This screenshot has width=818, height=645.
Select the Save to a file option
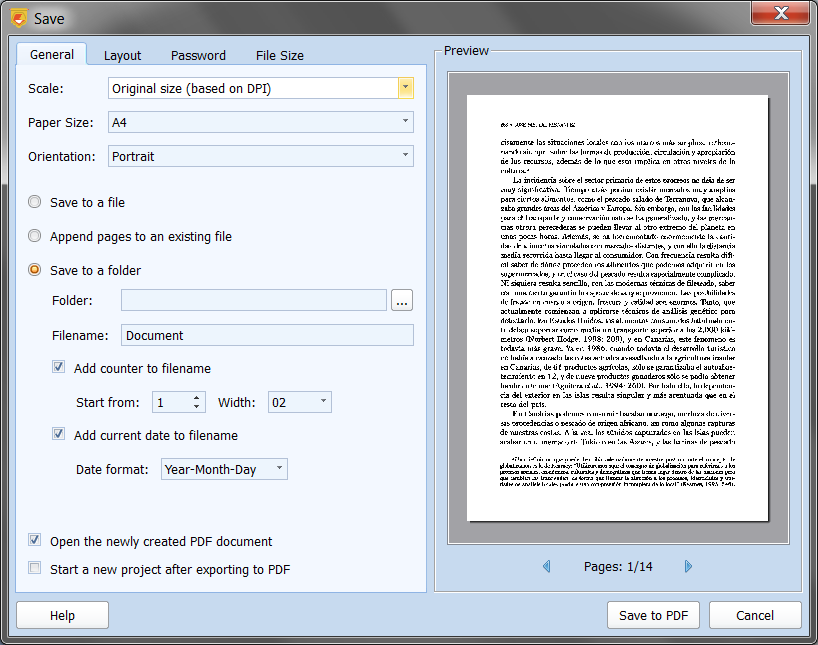point(35,202)
